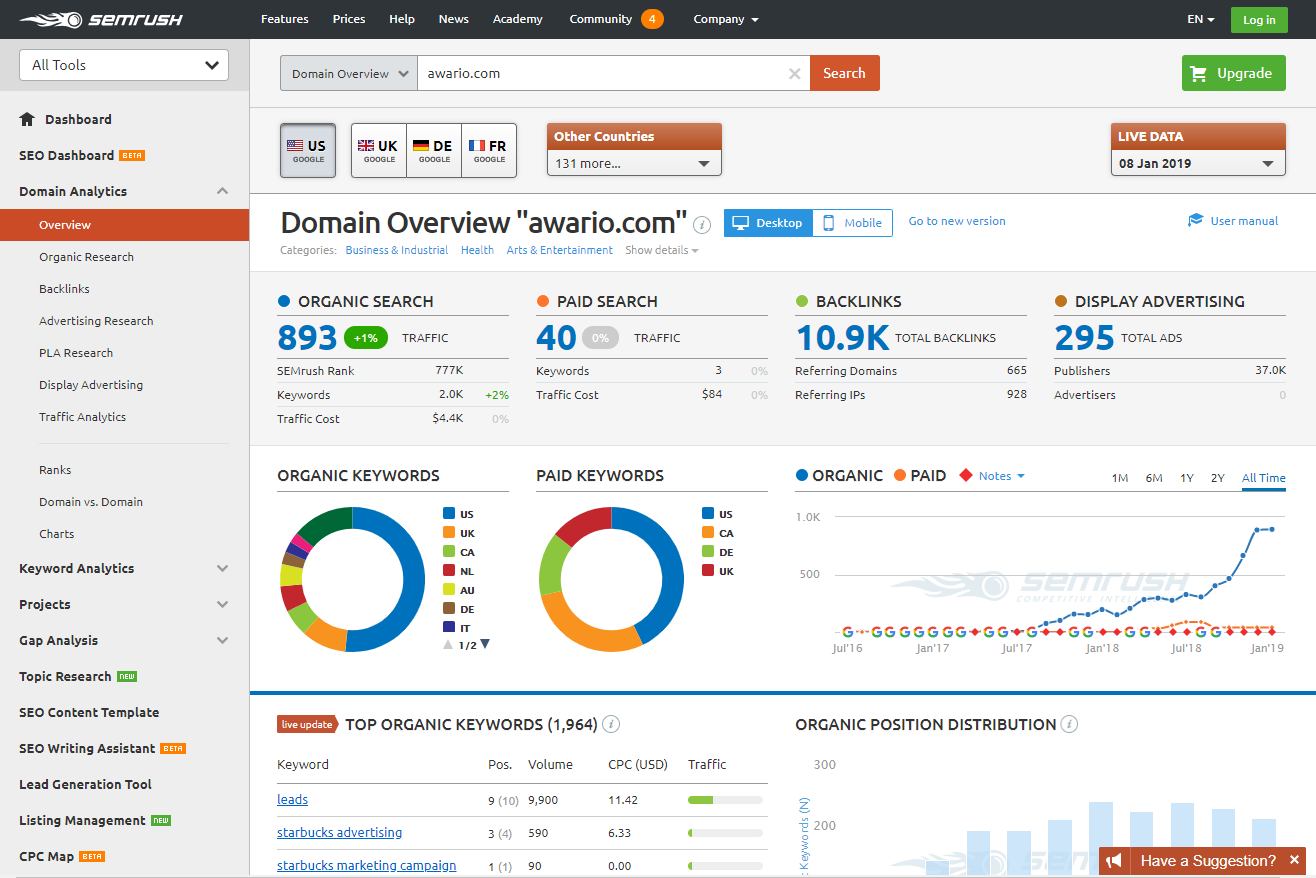
Task: Select the 2Y chart range tab
Action: [1218, 478]
